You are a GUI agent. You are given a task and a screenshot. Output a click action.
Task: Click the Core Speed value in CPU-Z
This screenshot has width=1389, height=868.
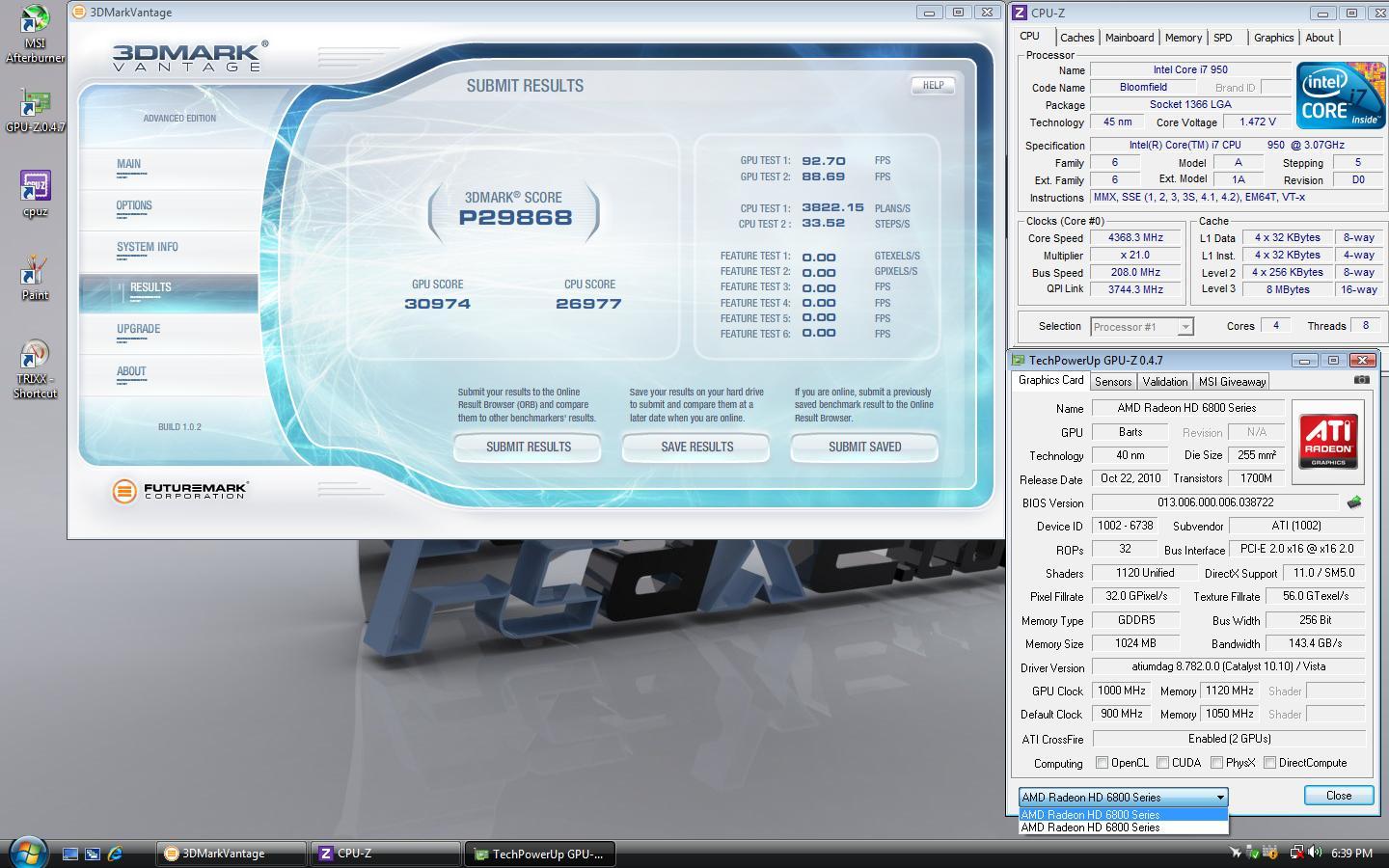tap(1135, 238)
